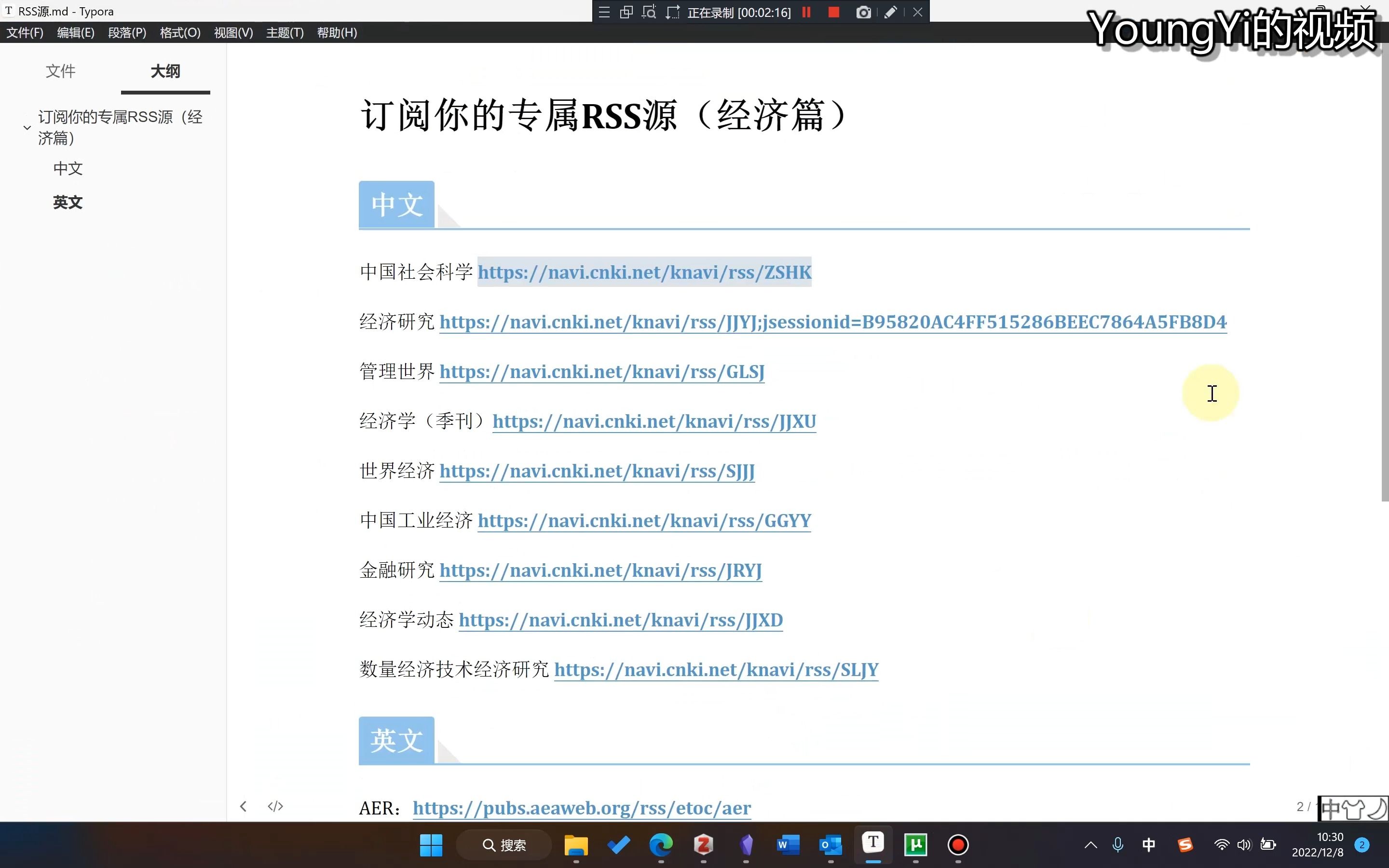Open the 文件(F) menu
1389x868 pixels.
(25, 33)
